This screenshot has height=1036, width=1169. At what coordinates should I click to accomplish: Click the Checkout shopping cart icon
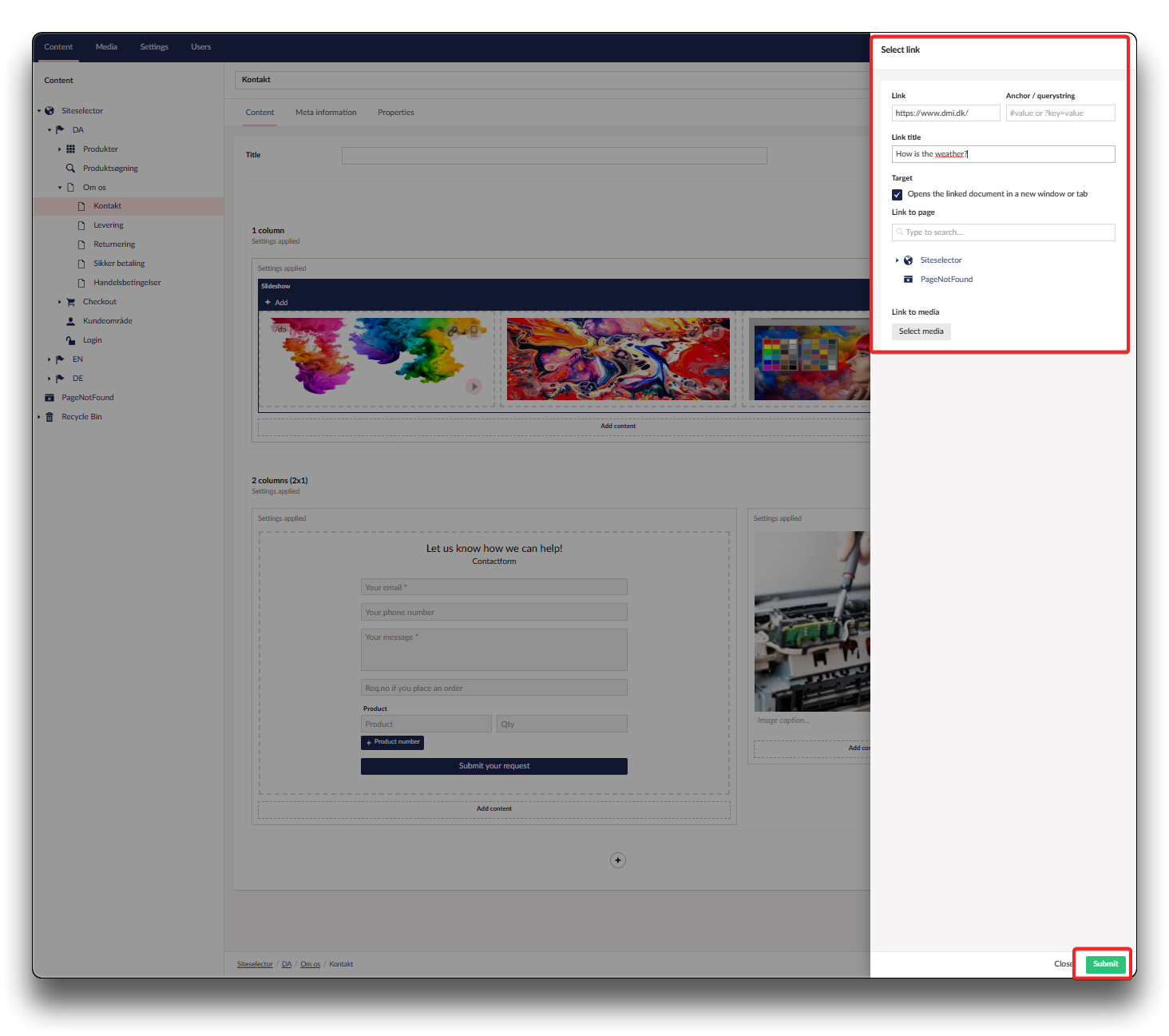click(70, 302)
